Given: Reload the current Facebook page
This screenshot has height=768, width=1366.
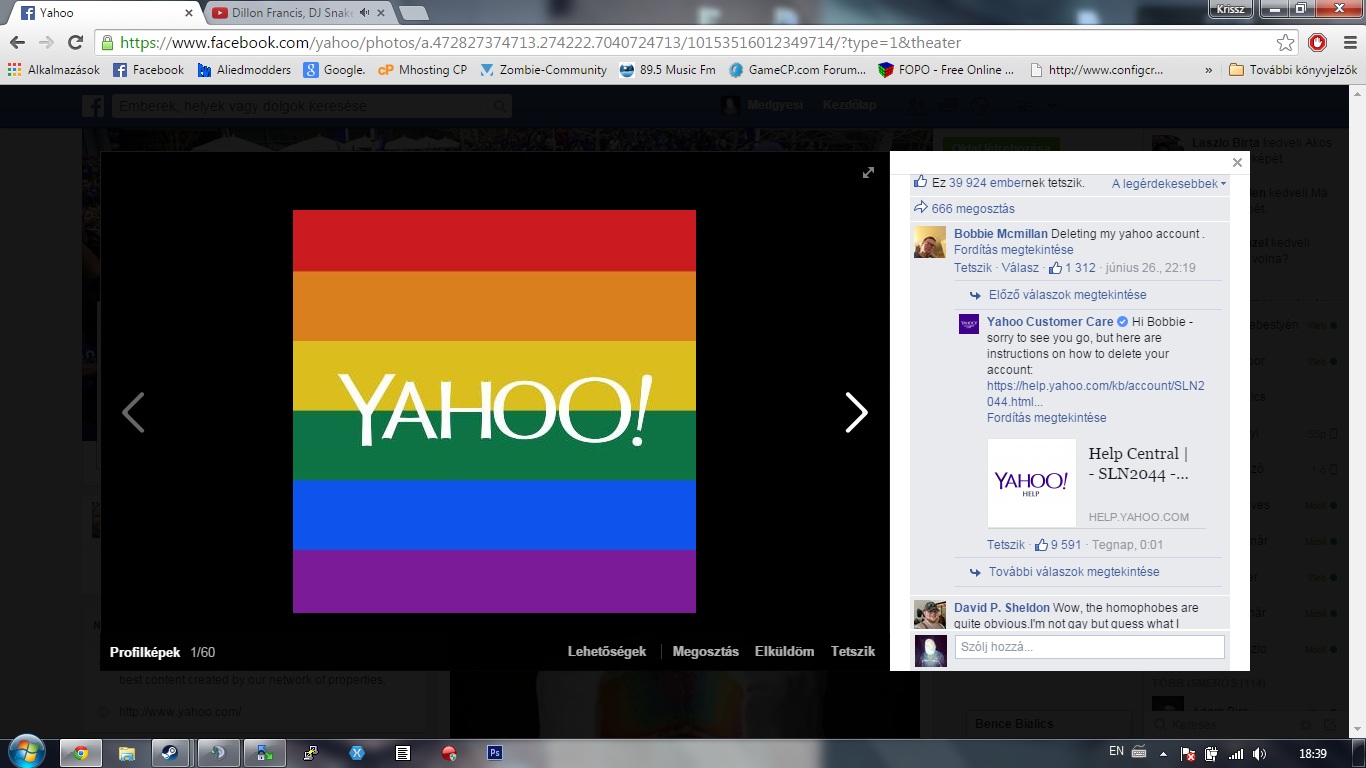Looking at the screenshot, I should 75,42.
